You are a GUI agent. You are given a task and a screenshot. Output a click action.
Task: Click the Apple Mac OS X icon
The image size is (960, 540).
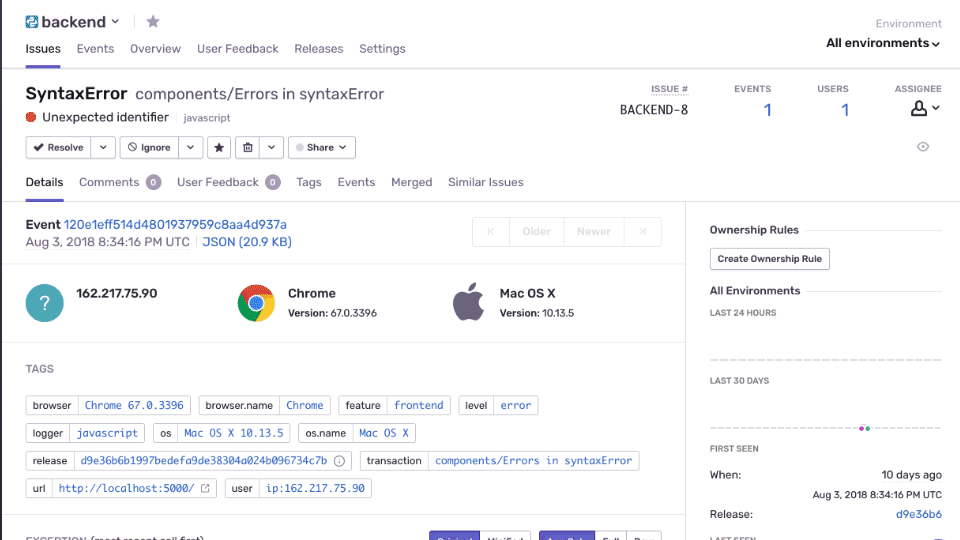click(x=468, y=302)
